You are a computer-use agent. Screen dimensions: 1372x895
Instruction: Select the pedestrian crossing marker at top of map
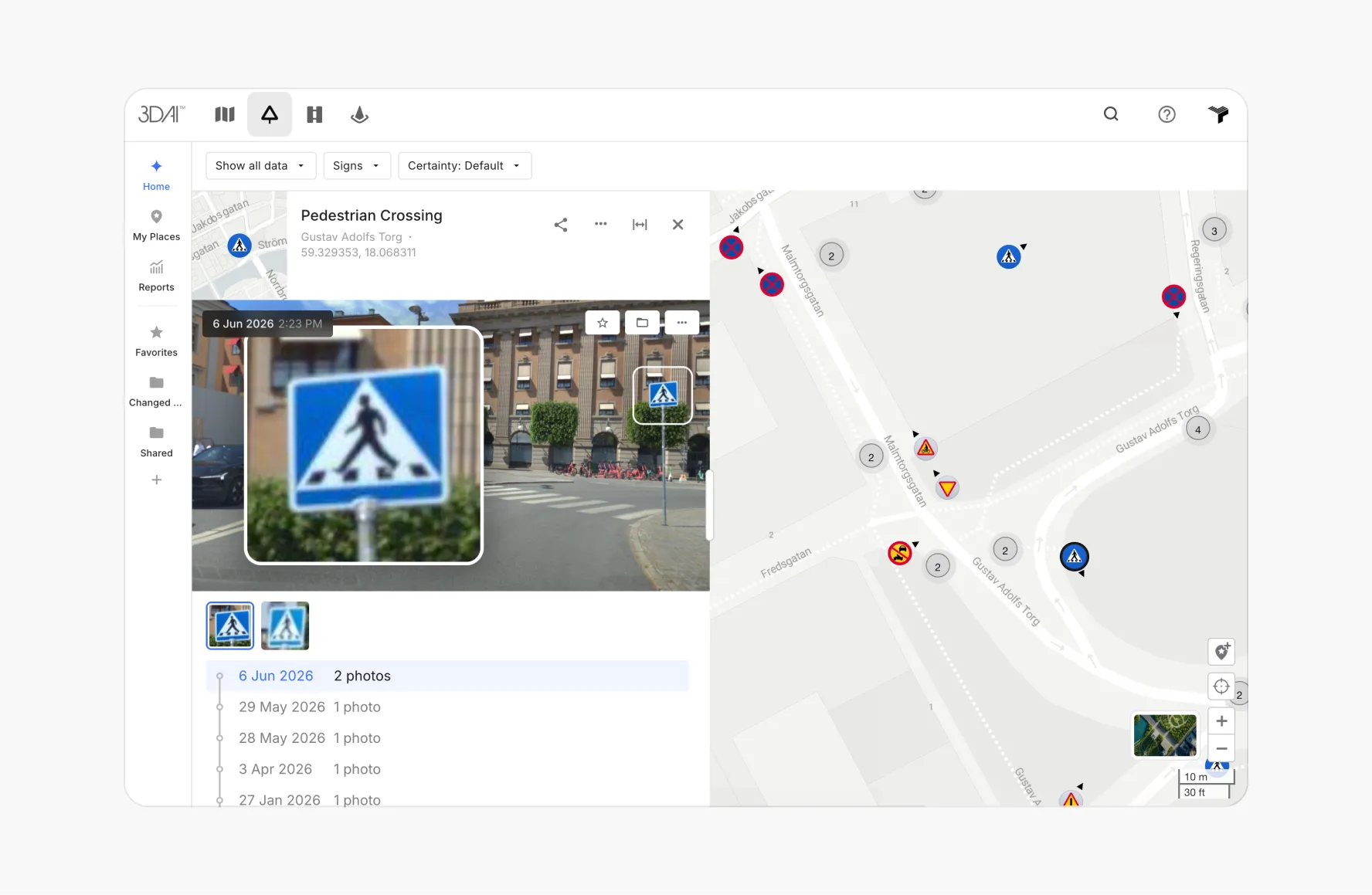click(x=1009, y=256)
